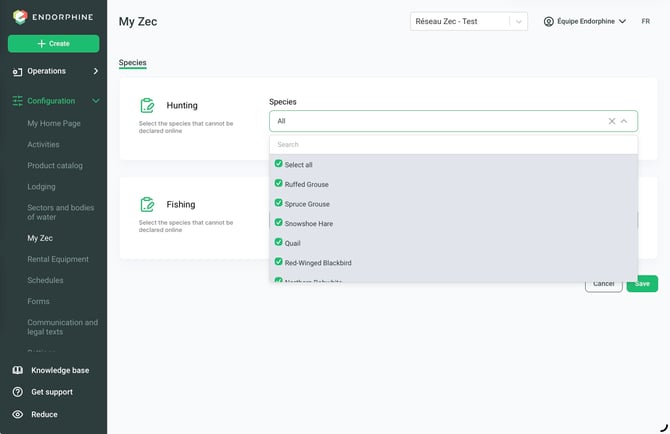Open Communication and legal texts

62,327
